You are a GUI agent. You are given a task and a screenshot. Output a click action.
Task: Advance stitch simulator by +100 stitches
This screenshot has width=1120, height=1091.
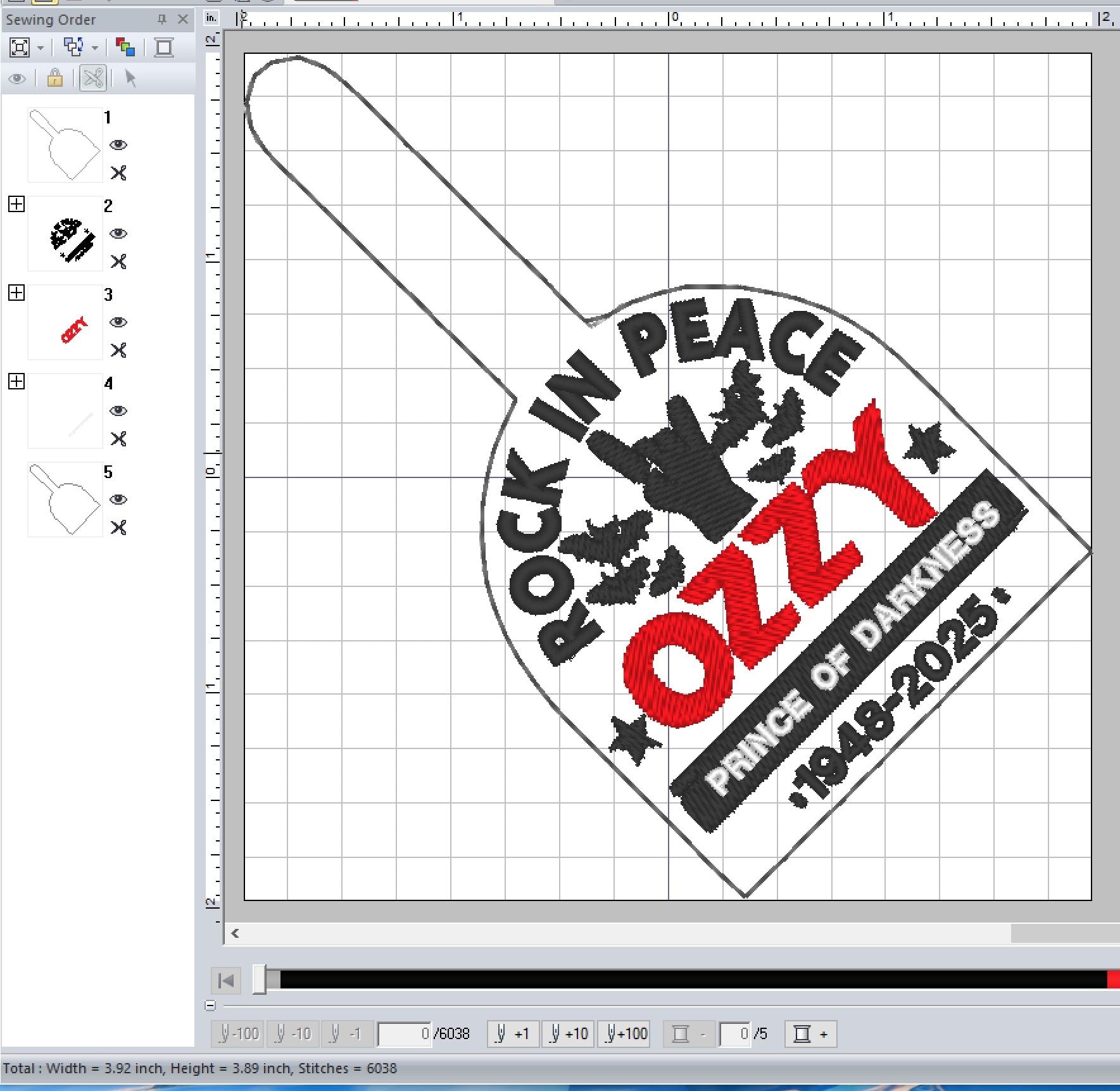(626, 1034)
